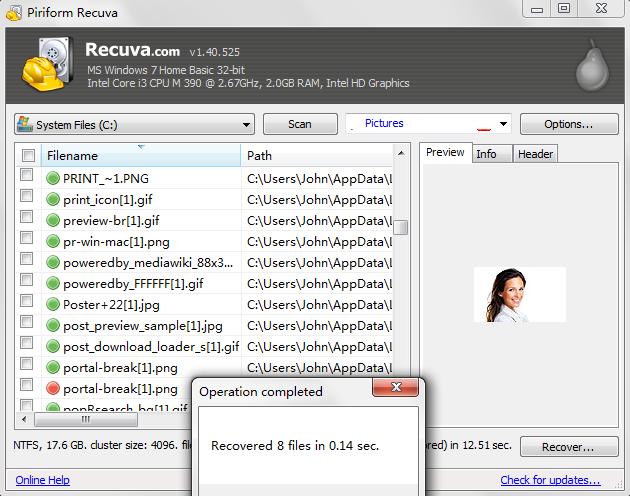
Task: Click the Recuva hard-hat drive logo
Action: click(47, 64)
